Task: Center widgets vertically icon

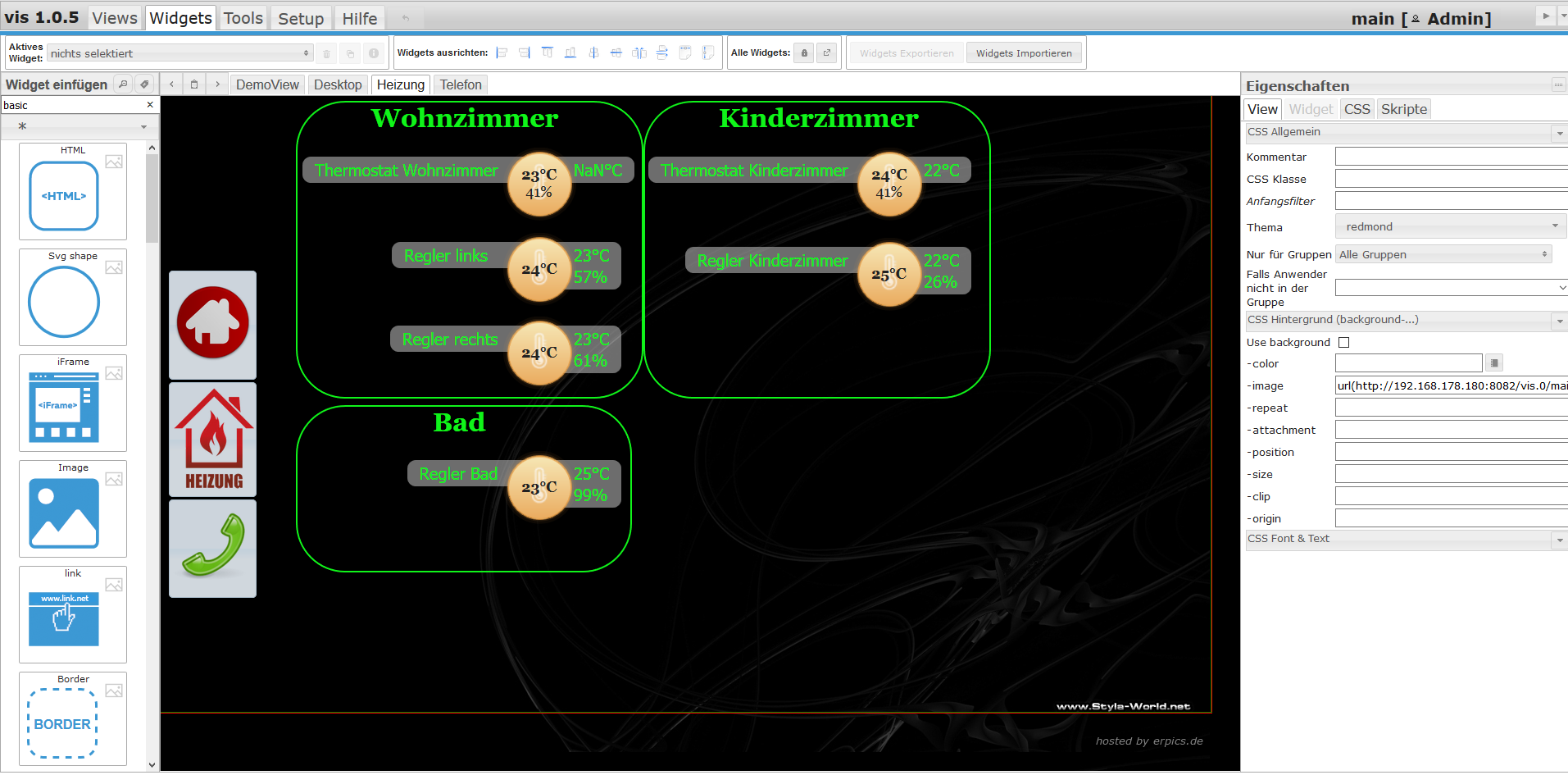Action: tap(616, 52)
